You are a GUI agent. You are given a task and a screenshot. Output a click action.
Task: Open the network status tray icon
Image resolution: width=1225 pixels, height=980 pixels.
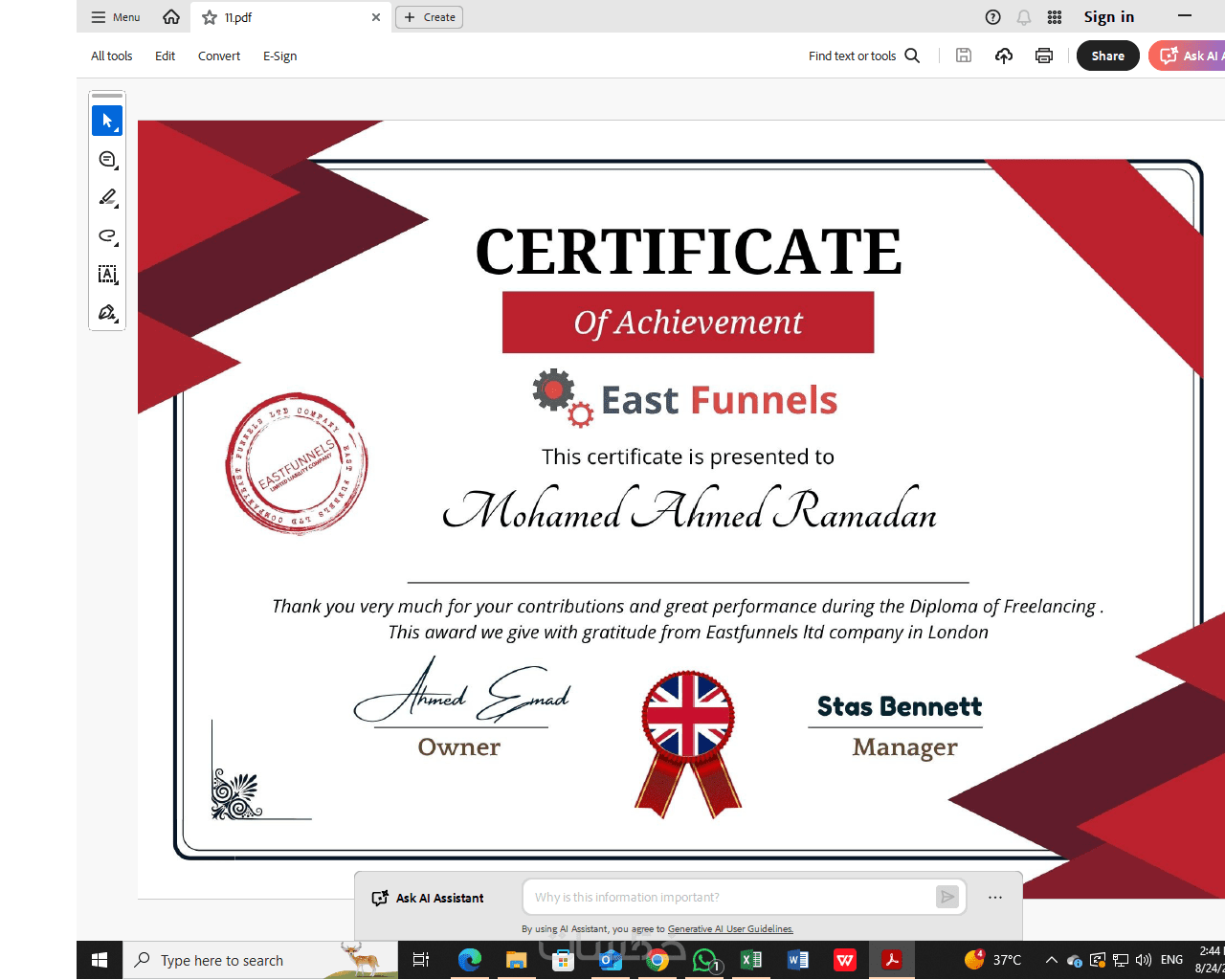point(1121,960)
